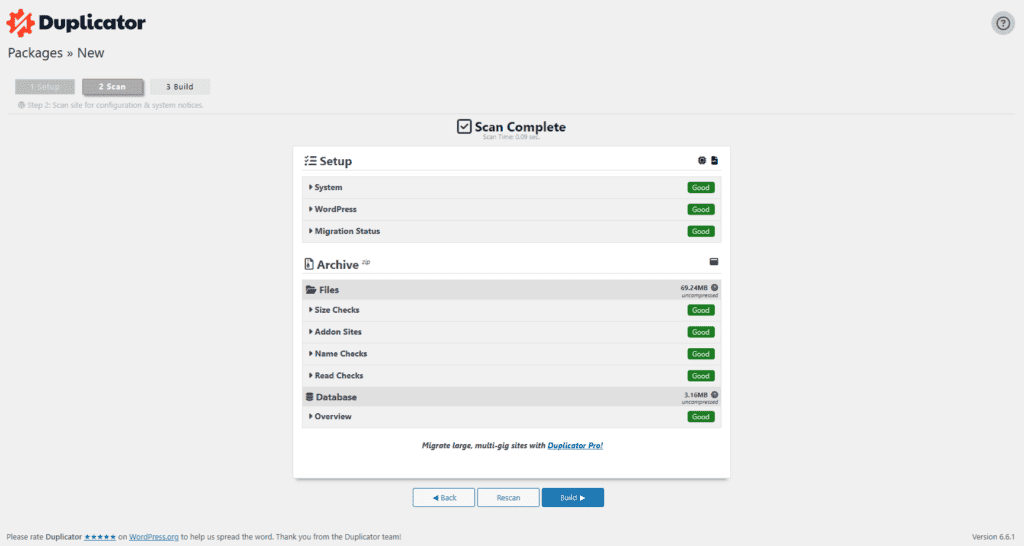Expand the WordPress section
Viewport: 1024px width, 546px height.
(511, 210)
